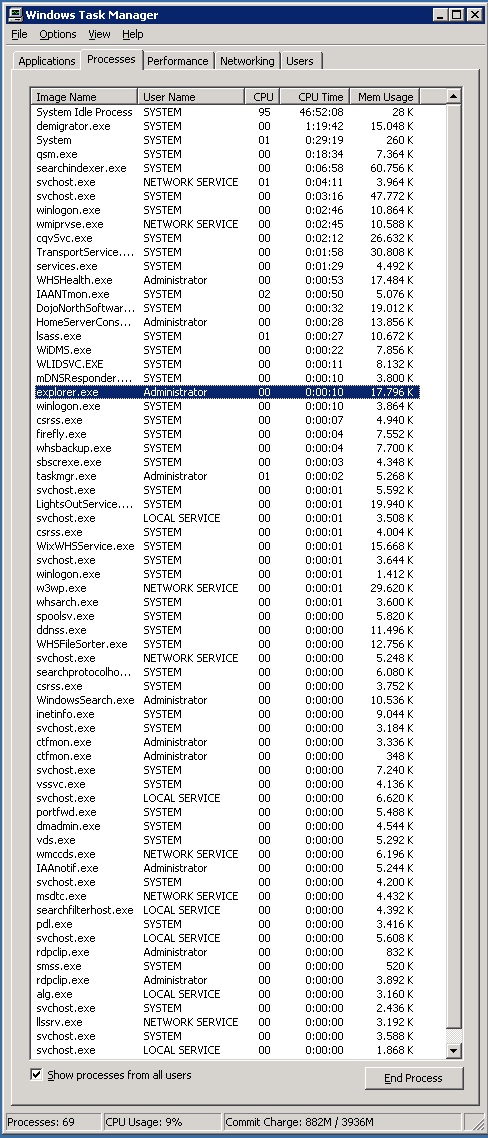Select the lsass.exe process
488x1138 pixels.
coord(227,336)
